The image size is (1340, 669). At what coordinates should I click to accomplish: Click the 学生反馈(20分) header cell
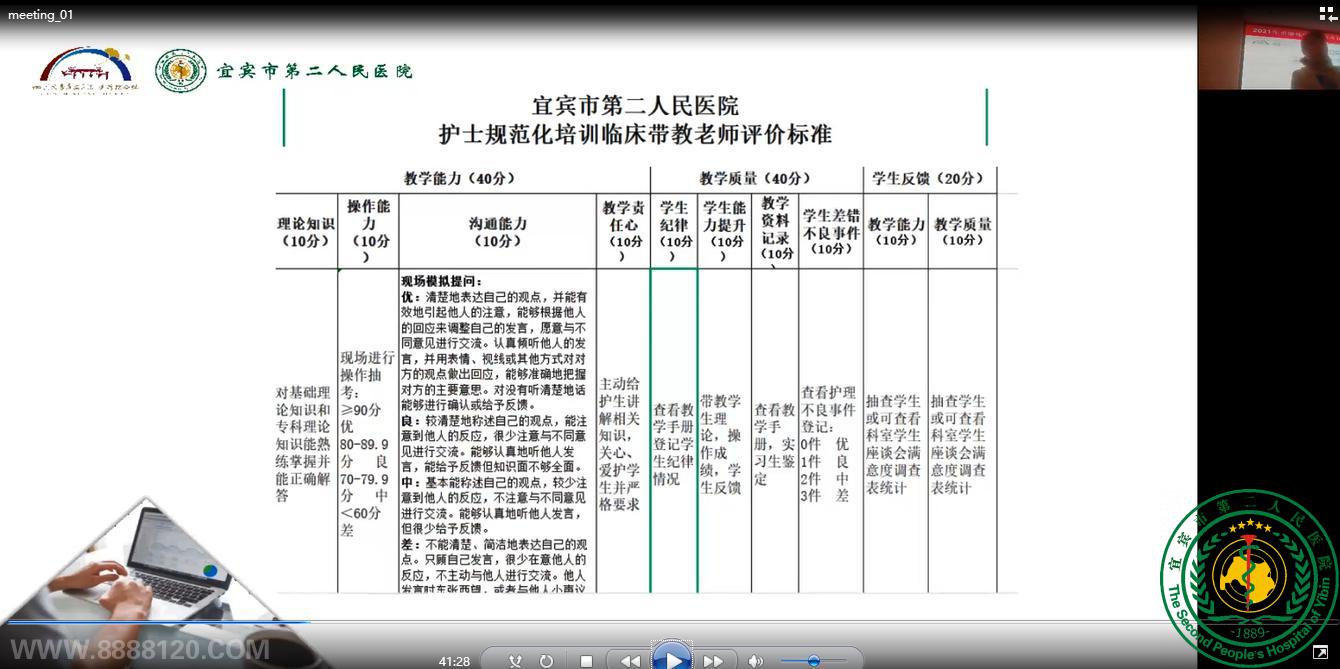coord(929,179)
